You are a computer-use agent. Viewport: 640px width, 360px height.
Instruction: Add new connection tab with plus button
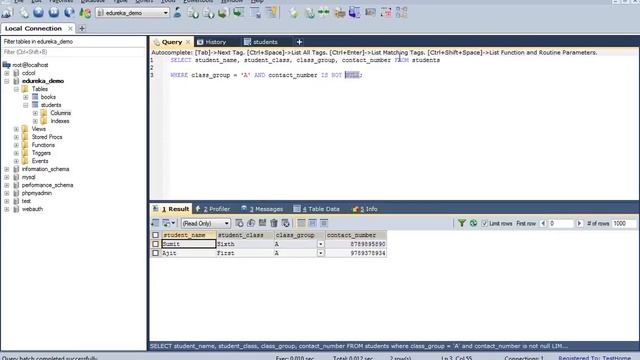[82, 29]
